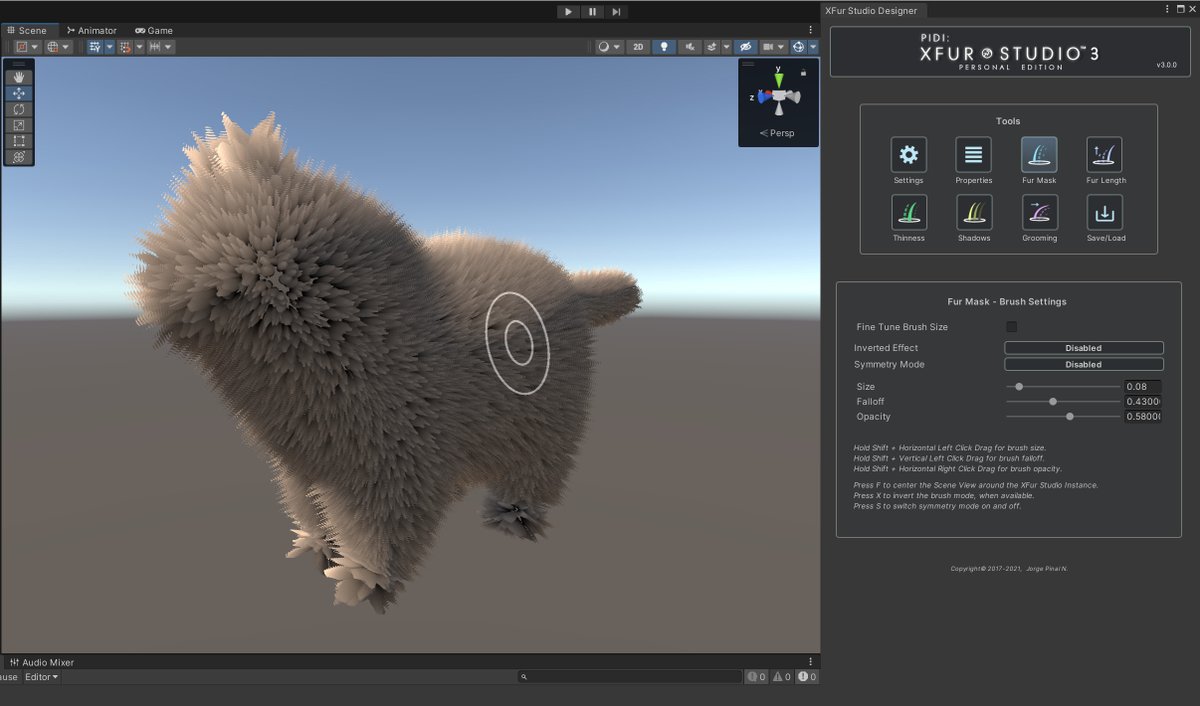Click the Pause button
Viewport: 1200px width, 706px height.
592,12
